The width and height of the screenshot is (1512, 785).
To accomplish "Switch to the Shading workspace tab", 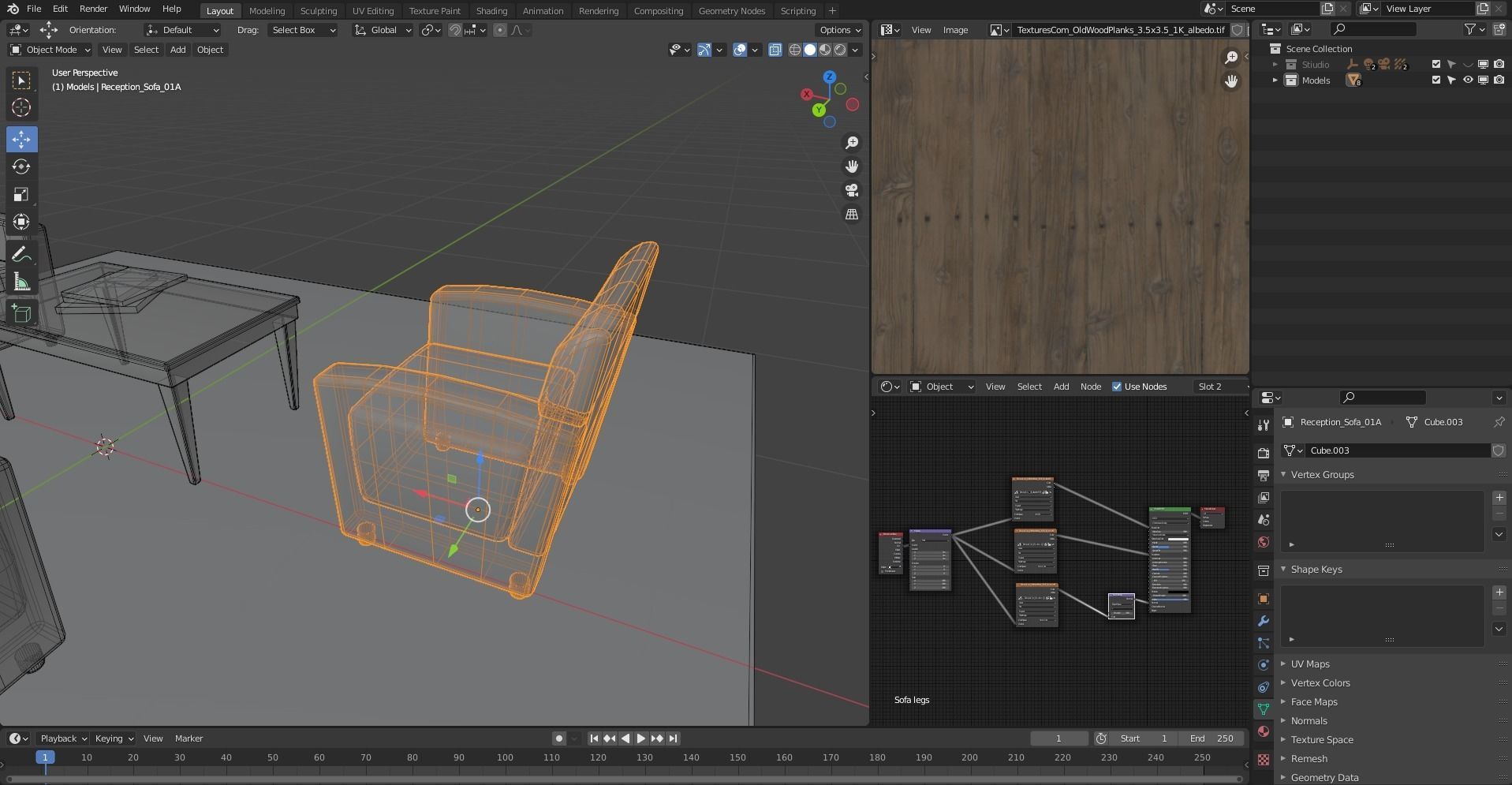I will pos(491,11).
